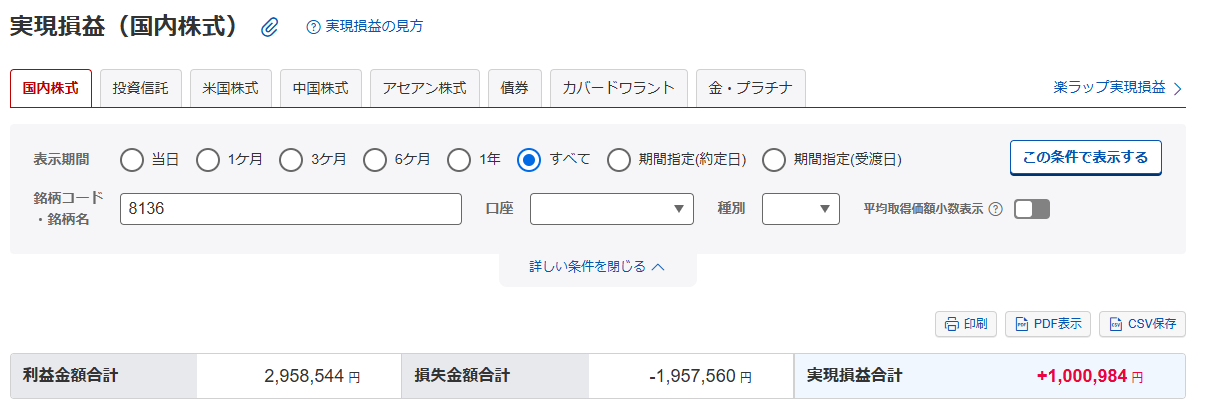Collapse detailed conditions with 詳しい条件を閉じる
This screenshot has height=416, width=1207.
point(597,267)
